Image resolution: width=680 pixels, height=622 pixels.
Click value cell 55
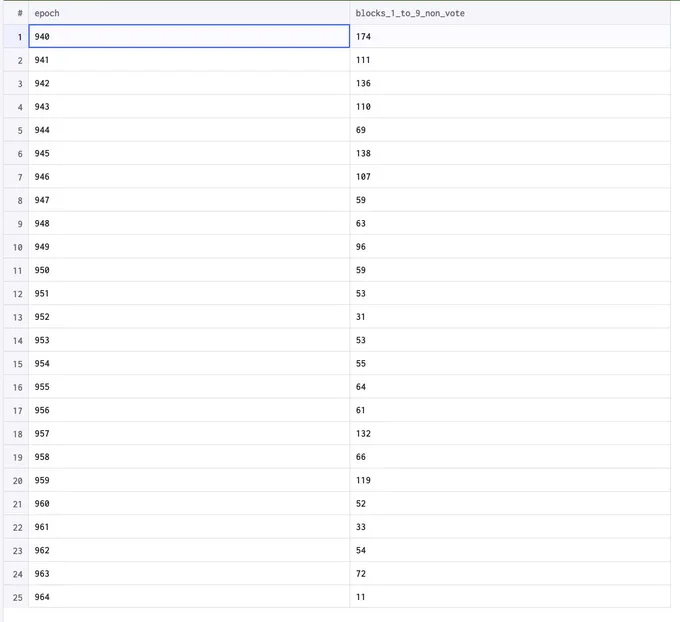pyautogui.click(x=510, y=363)
